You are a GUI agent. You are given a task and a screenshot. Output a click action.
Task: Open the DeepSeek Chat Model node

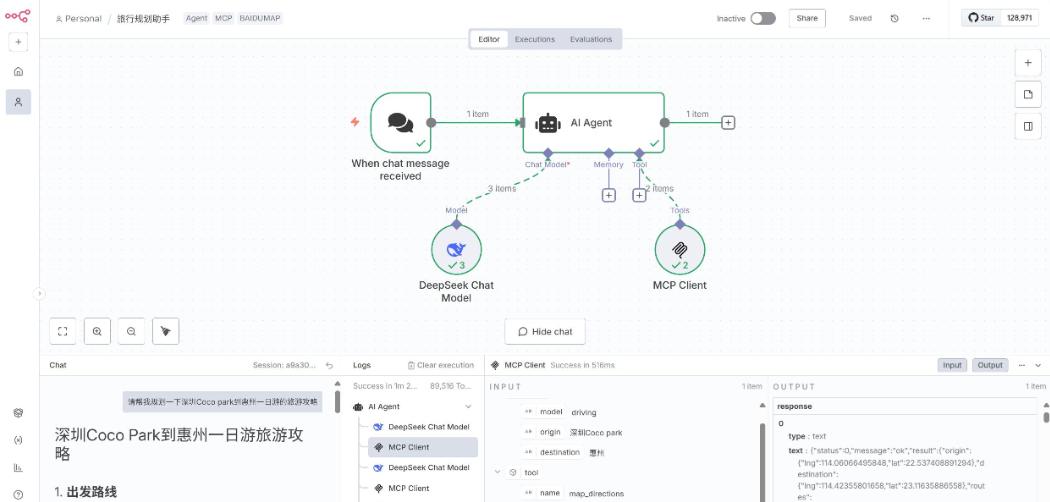[x=456, y=250]
